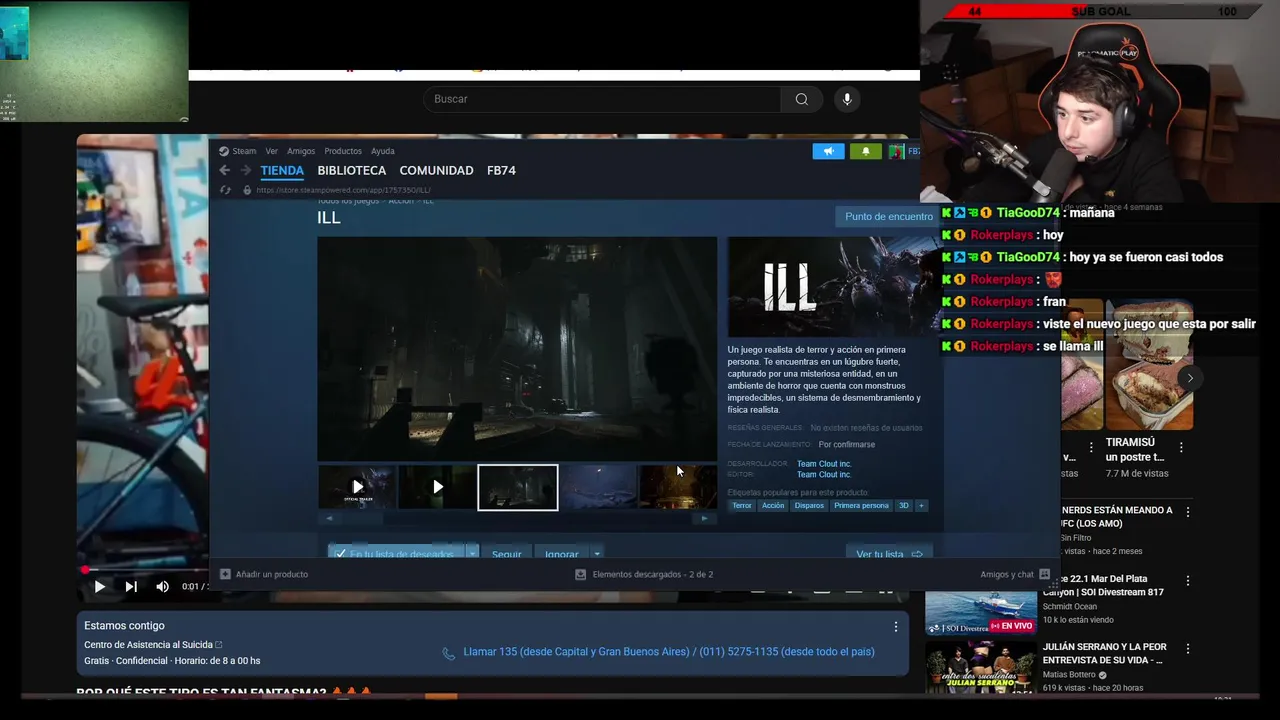Select the Acción tag
The width and height of the screenshot is (1280, 720).
(773, 505)
